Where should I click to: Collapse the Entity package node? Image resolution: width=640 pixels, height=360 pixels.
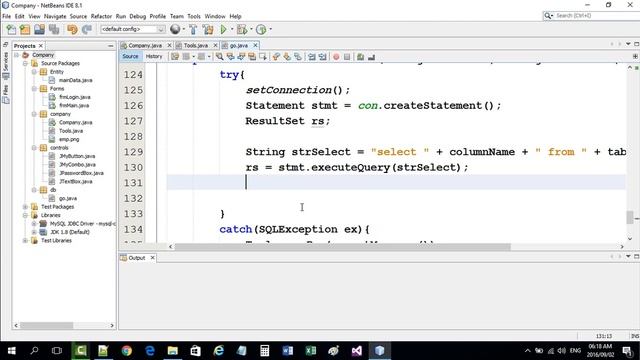coord(34,72)
